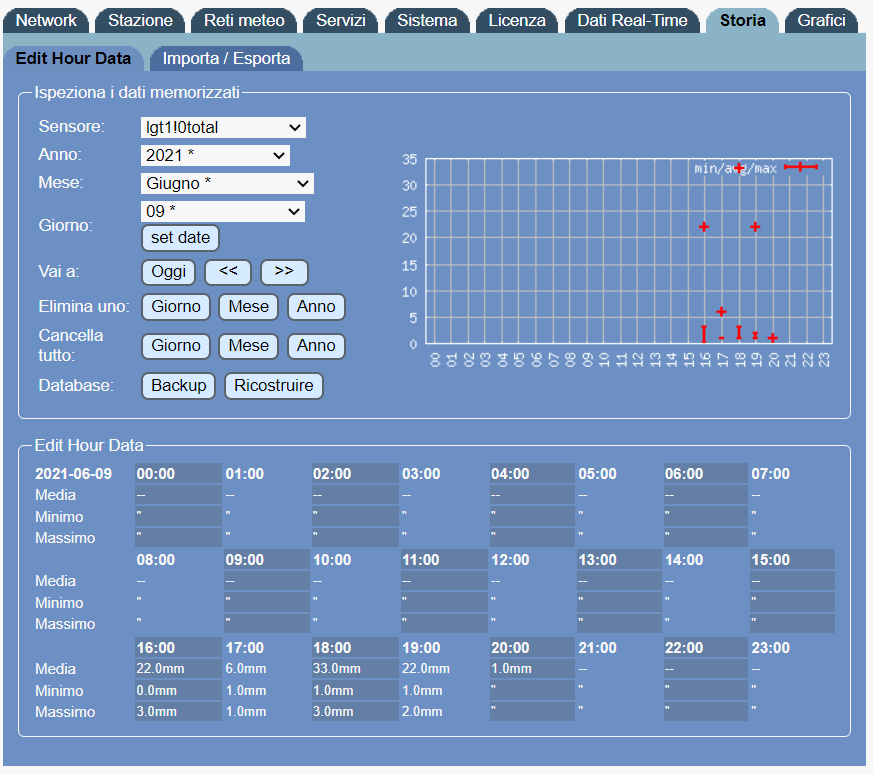
Task: Click Mese in Elimina uno row
Action: pyautogui.click(x=248, y=307)
